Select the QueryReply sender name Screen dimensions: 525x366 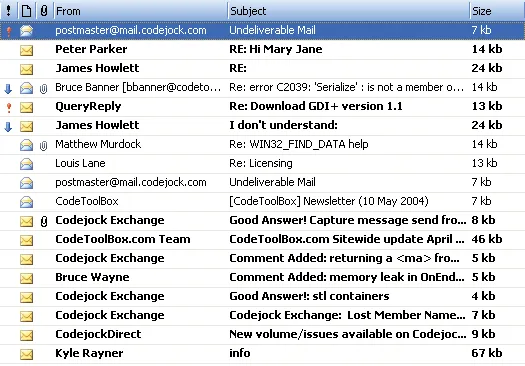[88, 106]
